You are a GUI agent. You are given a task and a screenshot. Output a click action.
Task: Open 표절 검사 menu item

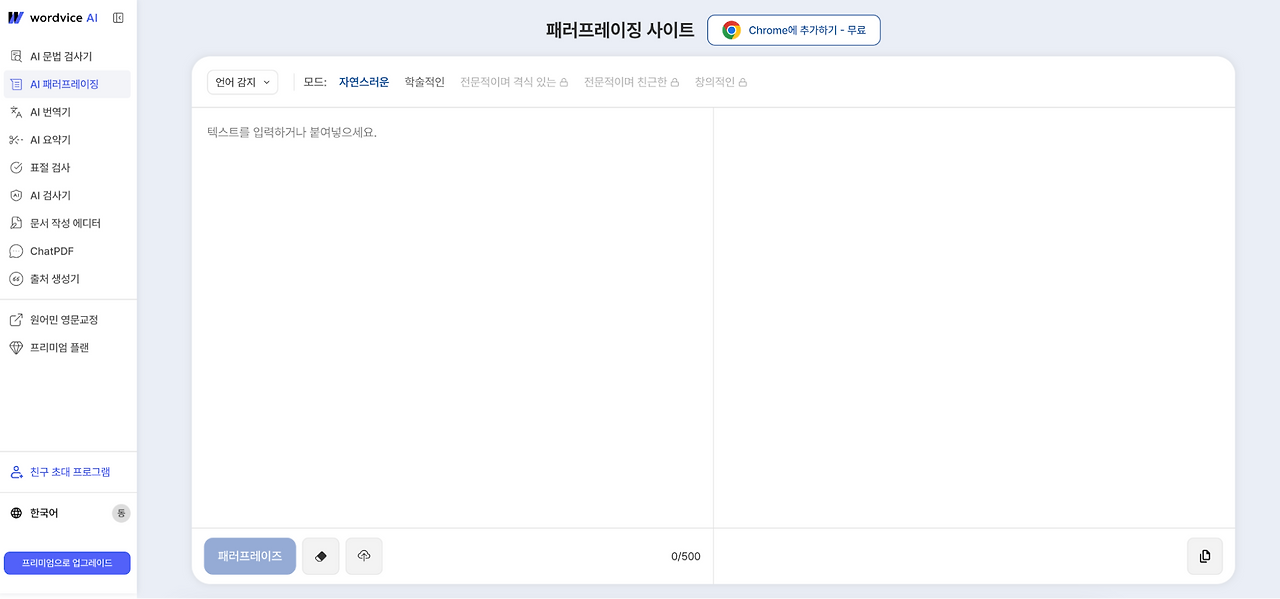coord(66,168)
